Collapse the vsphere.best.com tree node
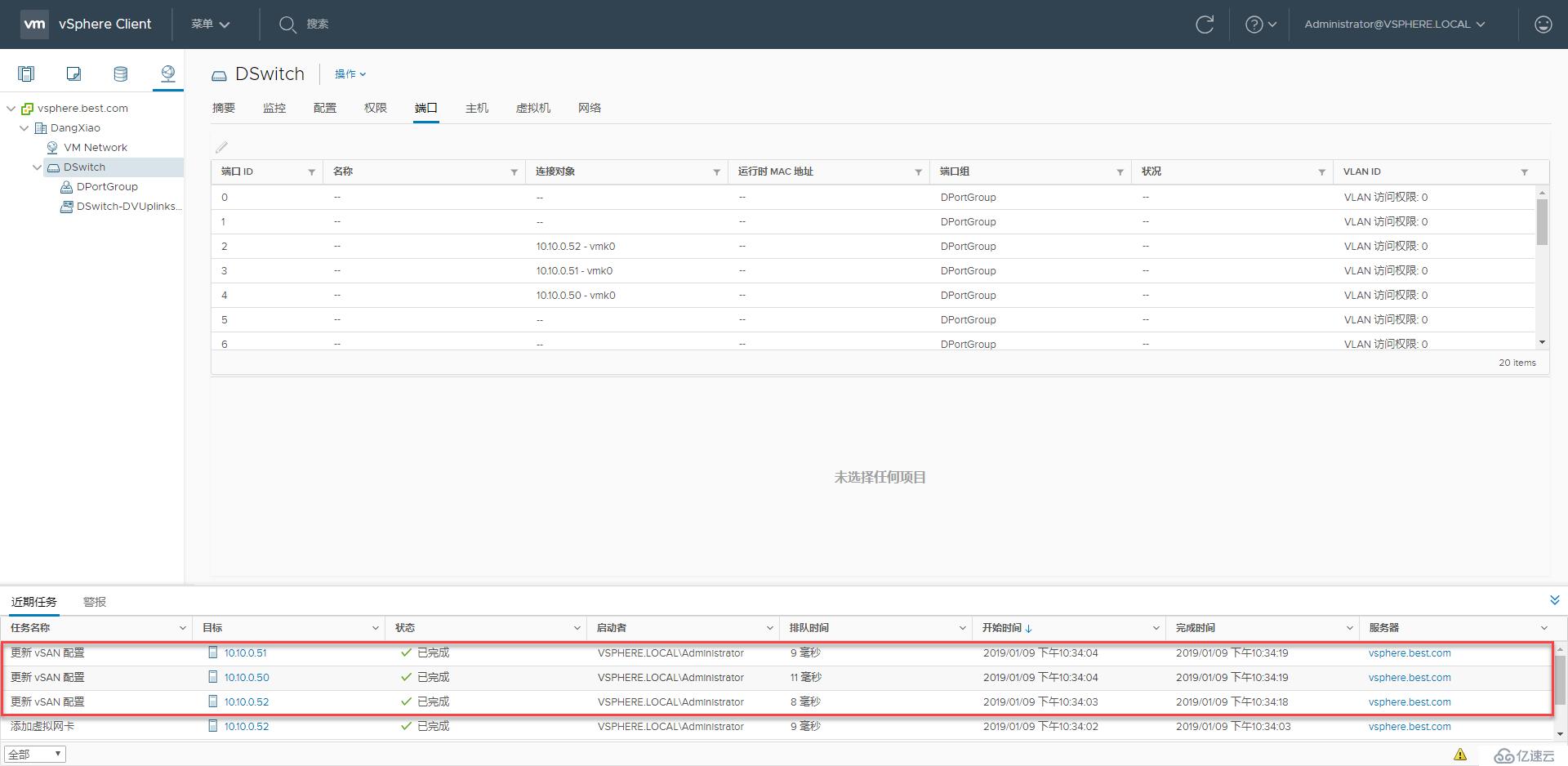 tap(11, 109)
